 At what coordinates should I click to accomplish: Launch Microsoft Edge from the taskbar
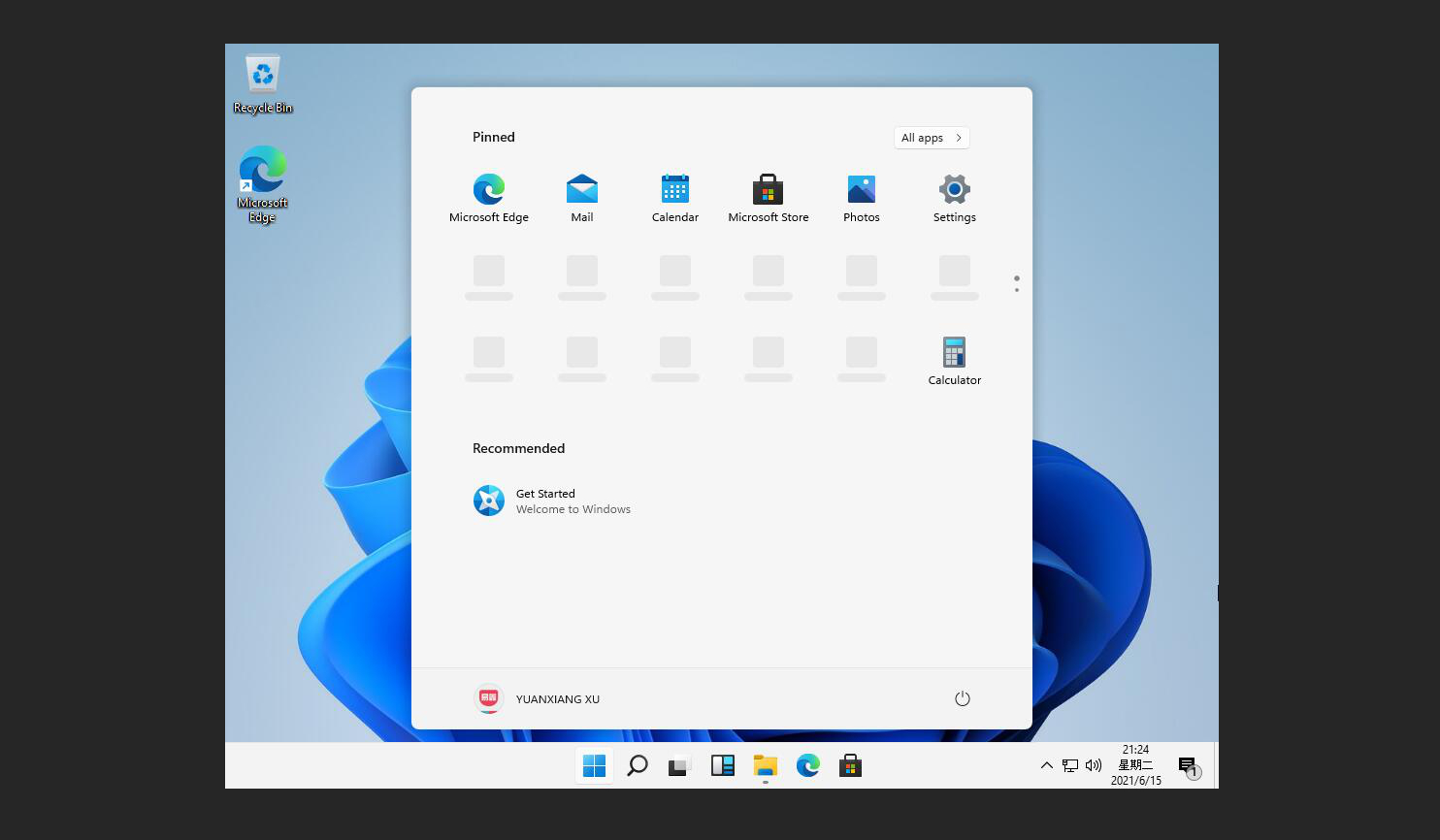click(x=808, y=766)
